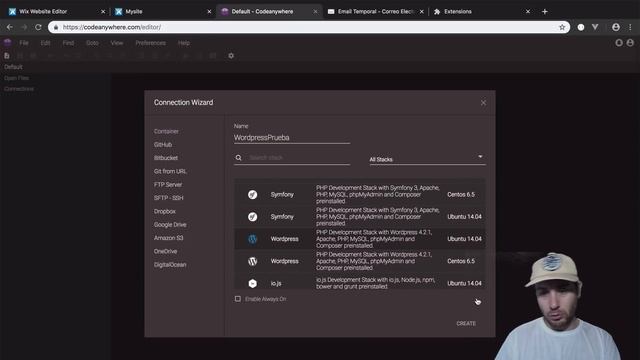The height and width of the screenshot is (360, 640).
Task: Click the WordPress Centos 6.5 logo icon
Action: coord(253,261)
